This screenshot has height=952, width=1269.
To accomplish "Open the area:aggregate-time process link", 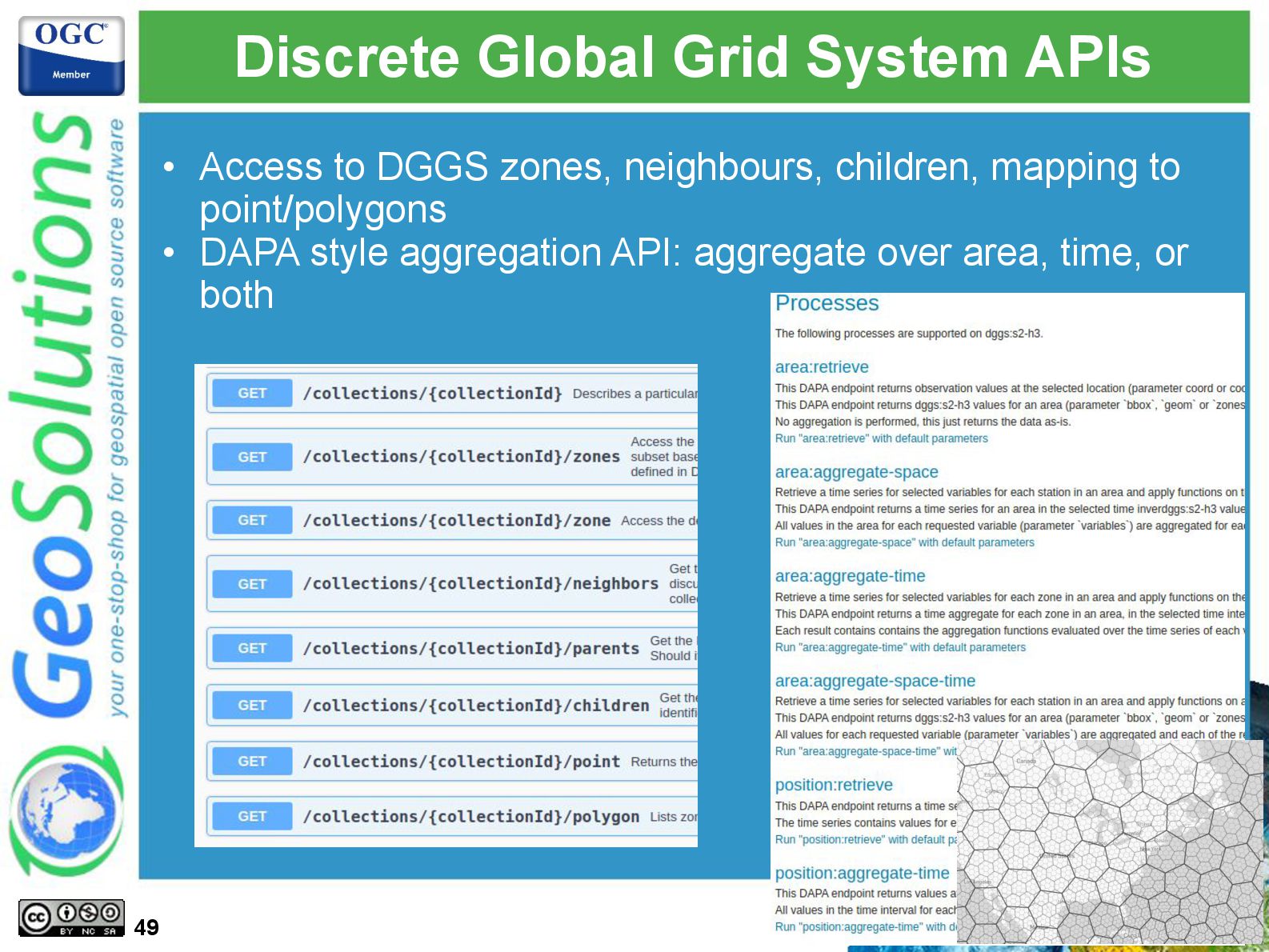I will coord(850,576).
